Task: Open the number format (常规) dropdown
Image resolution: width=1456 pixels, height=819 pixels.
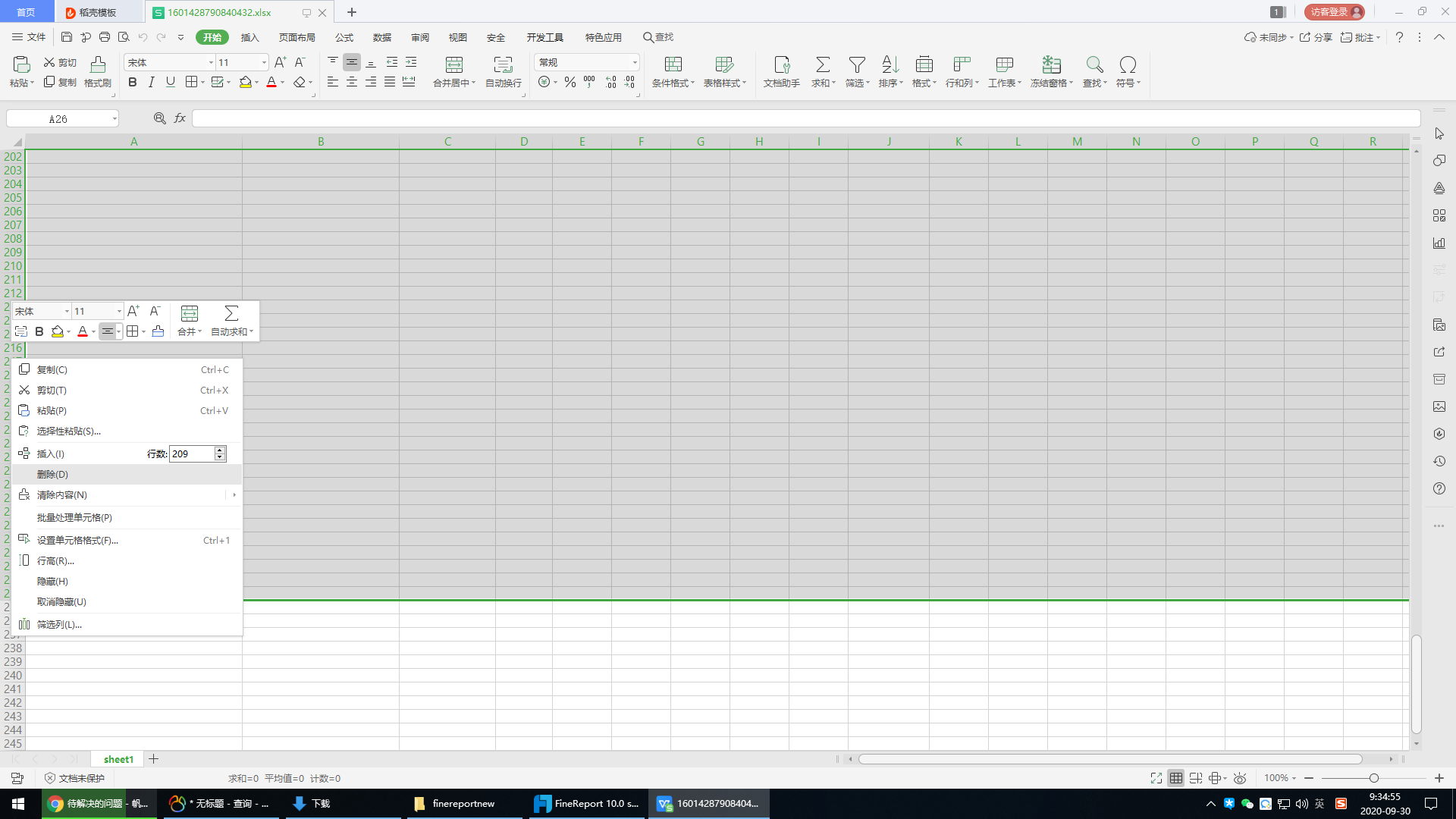Action: pyautogui.click(x=635, y=63)
